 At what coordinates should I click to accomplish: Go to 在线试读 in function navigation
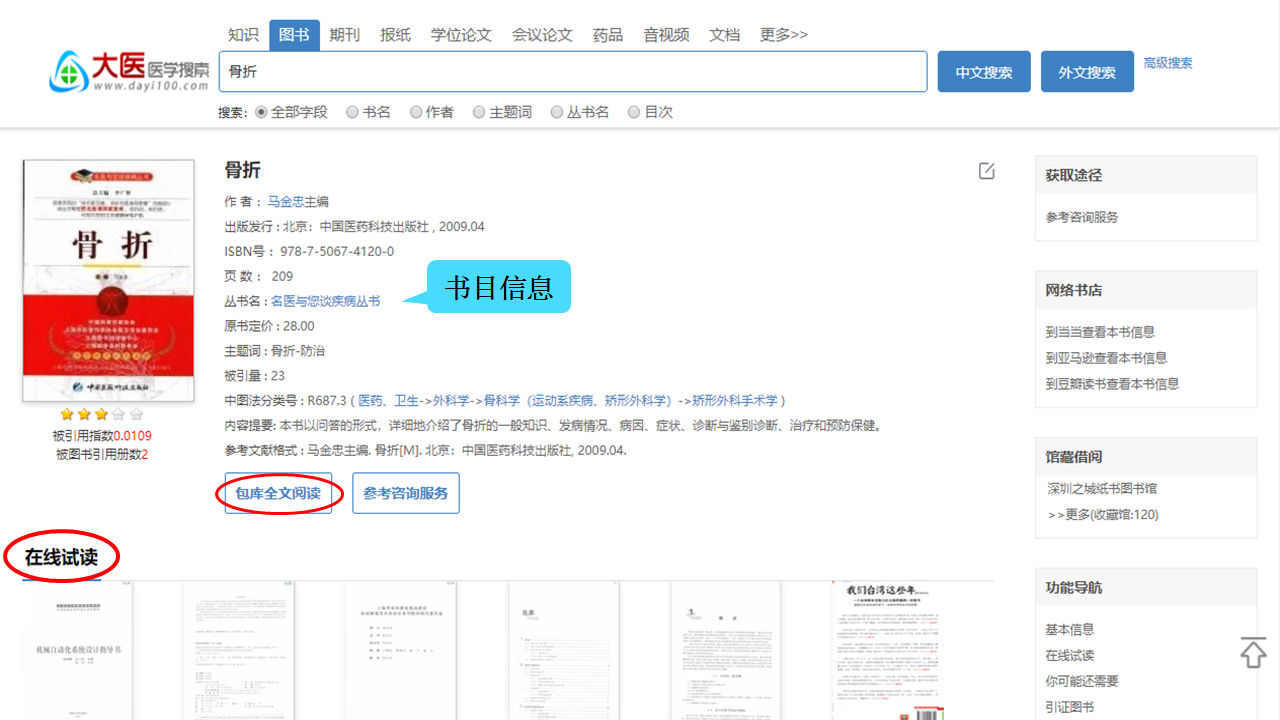click(1070, 655)
